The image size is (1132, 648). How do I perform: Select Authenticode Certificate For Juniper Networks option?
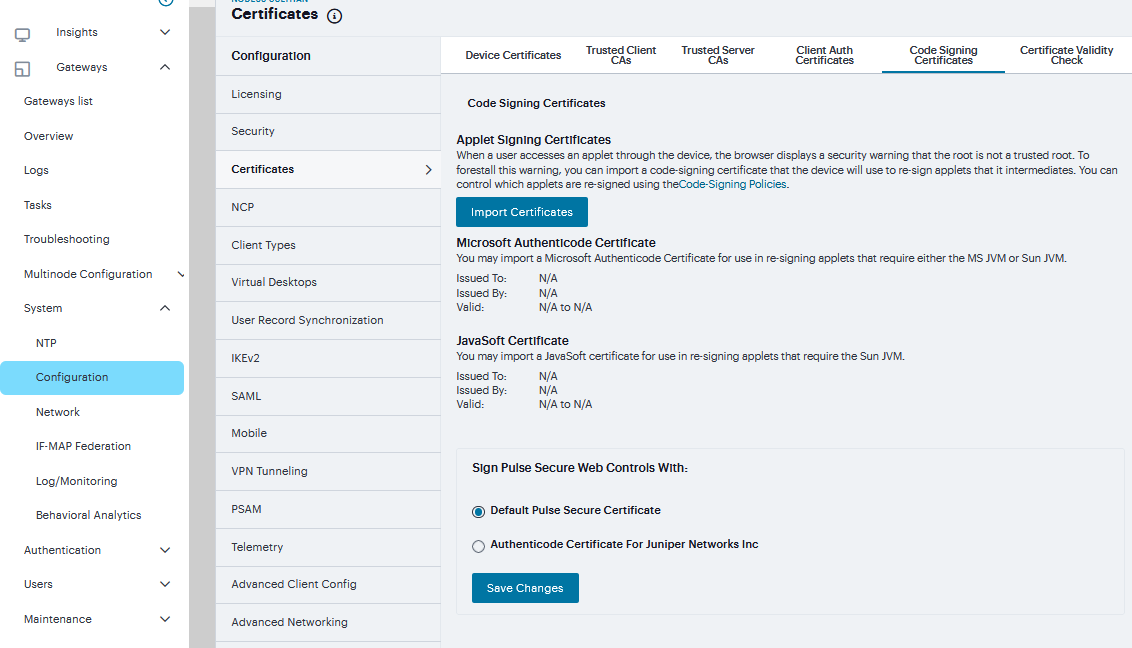tap(478, 546)
